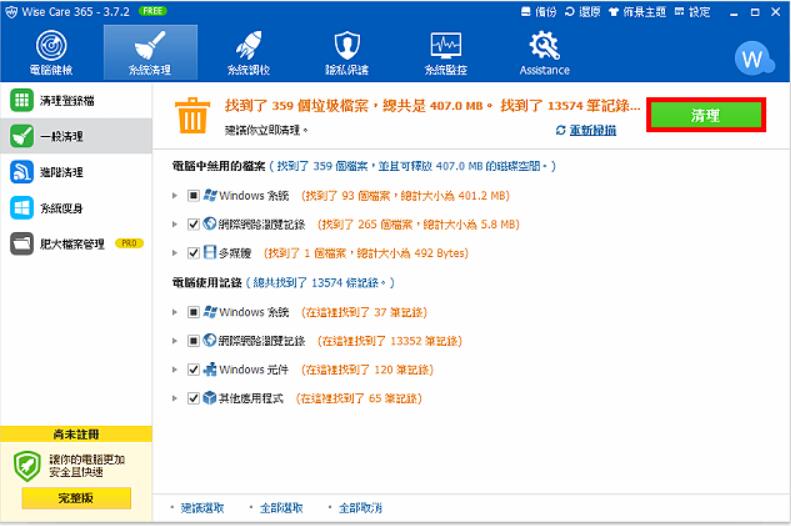Click the W user avatar icon

[753, 59]
